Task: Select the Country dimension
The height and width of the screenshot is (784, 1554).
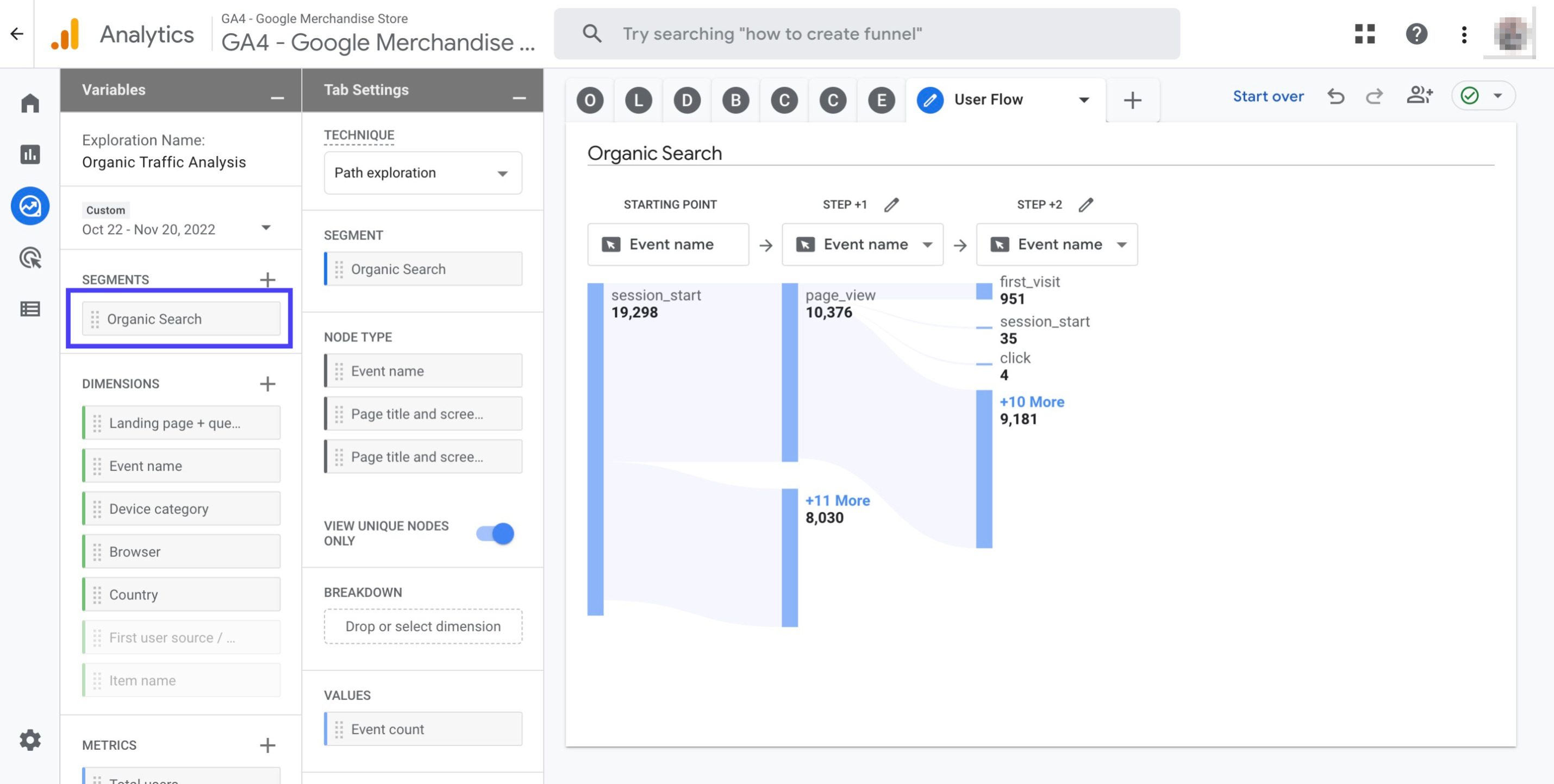Action: (x=181, y=594)
